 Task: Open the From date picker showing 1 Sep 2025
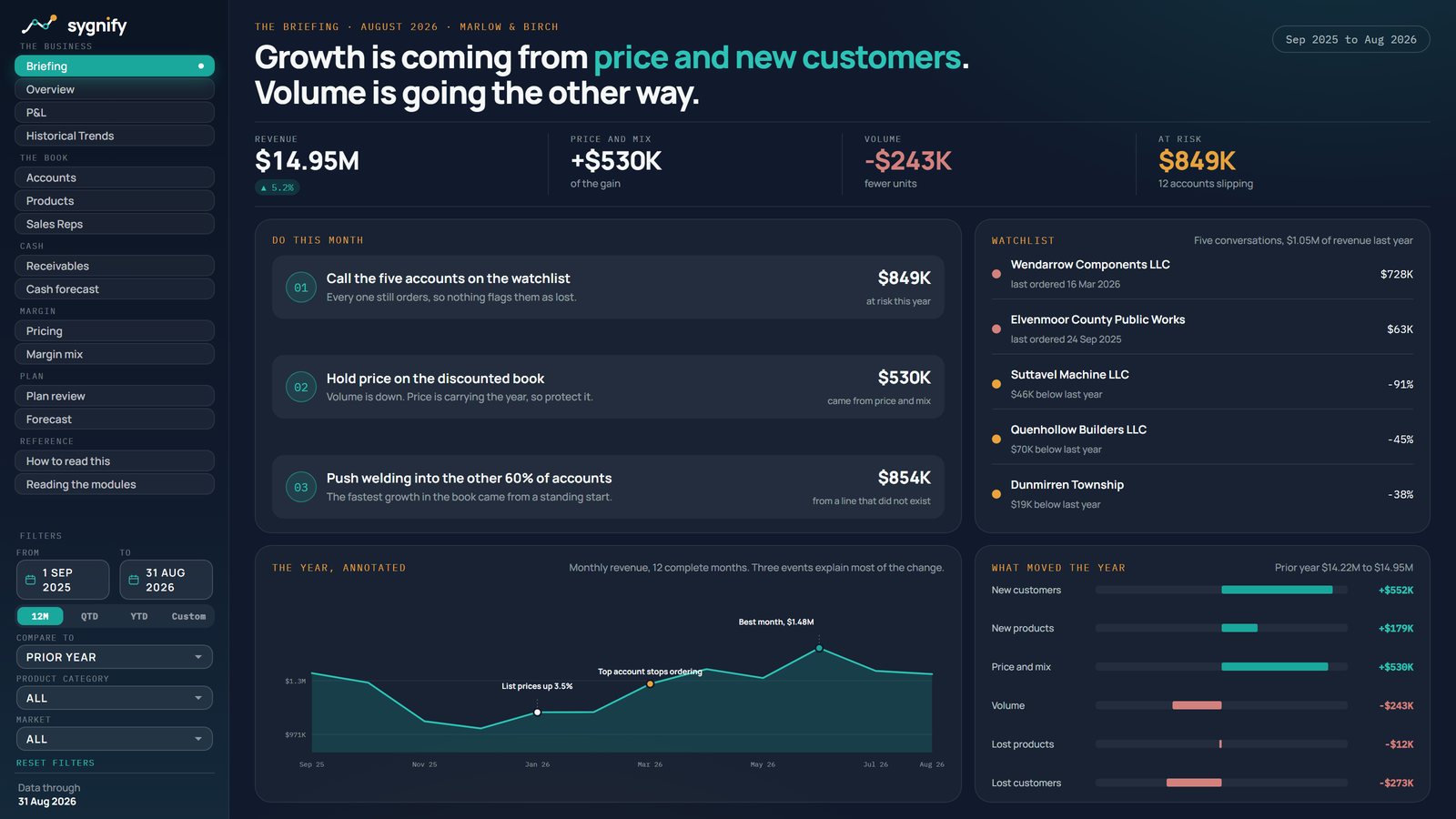pyautogui.click(x=63, y=580)
